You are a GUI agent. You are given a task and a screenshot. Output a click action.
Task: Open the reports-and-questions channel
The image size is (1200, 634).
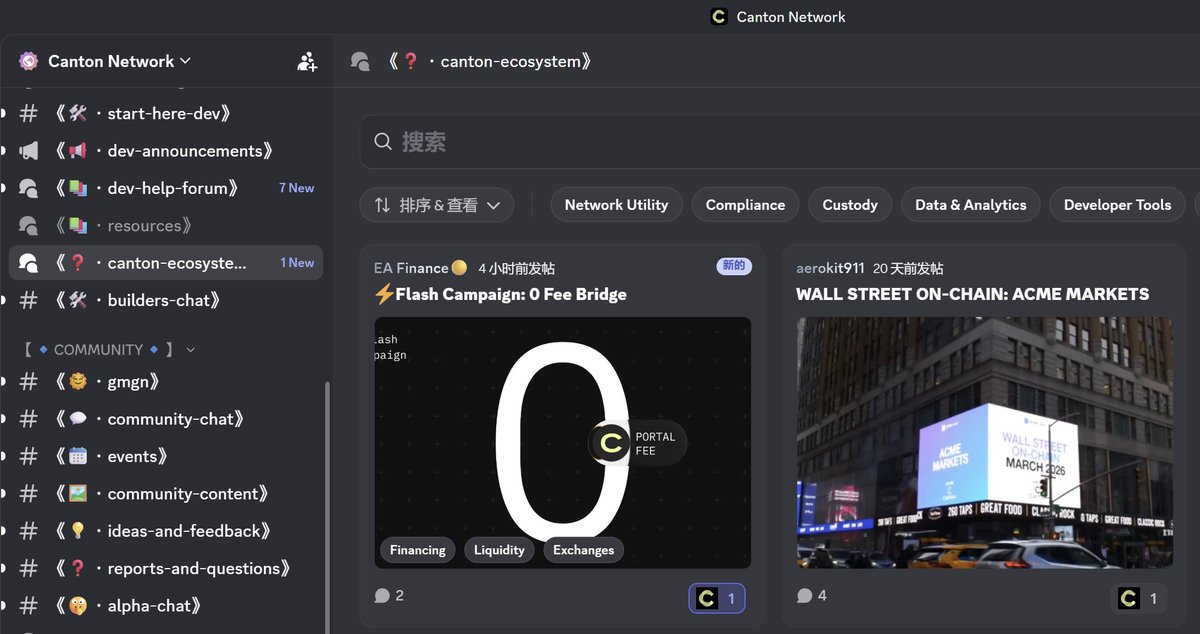166,569
